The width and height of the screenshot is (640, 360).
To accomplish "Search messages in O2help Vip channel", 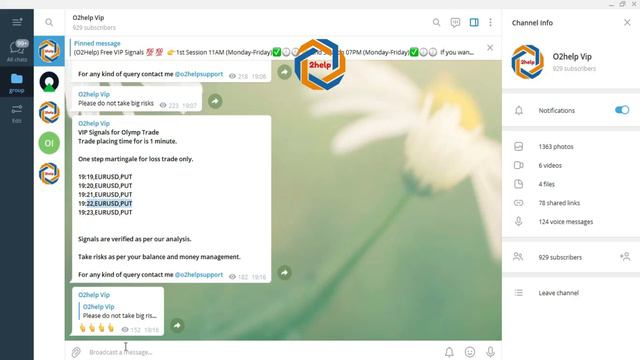I will pos(436,22).
